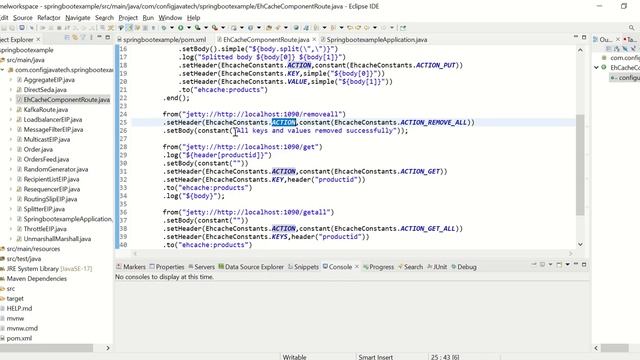Click the editor scroll-down arrow
Screen dimensions: 640x360
click(580, 244)
